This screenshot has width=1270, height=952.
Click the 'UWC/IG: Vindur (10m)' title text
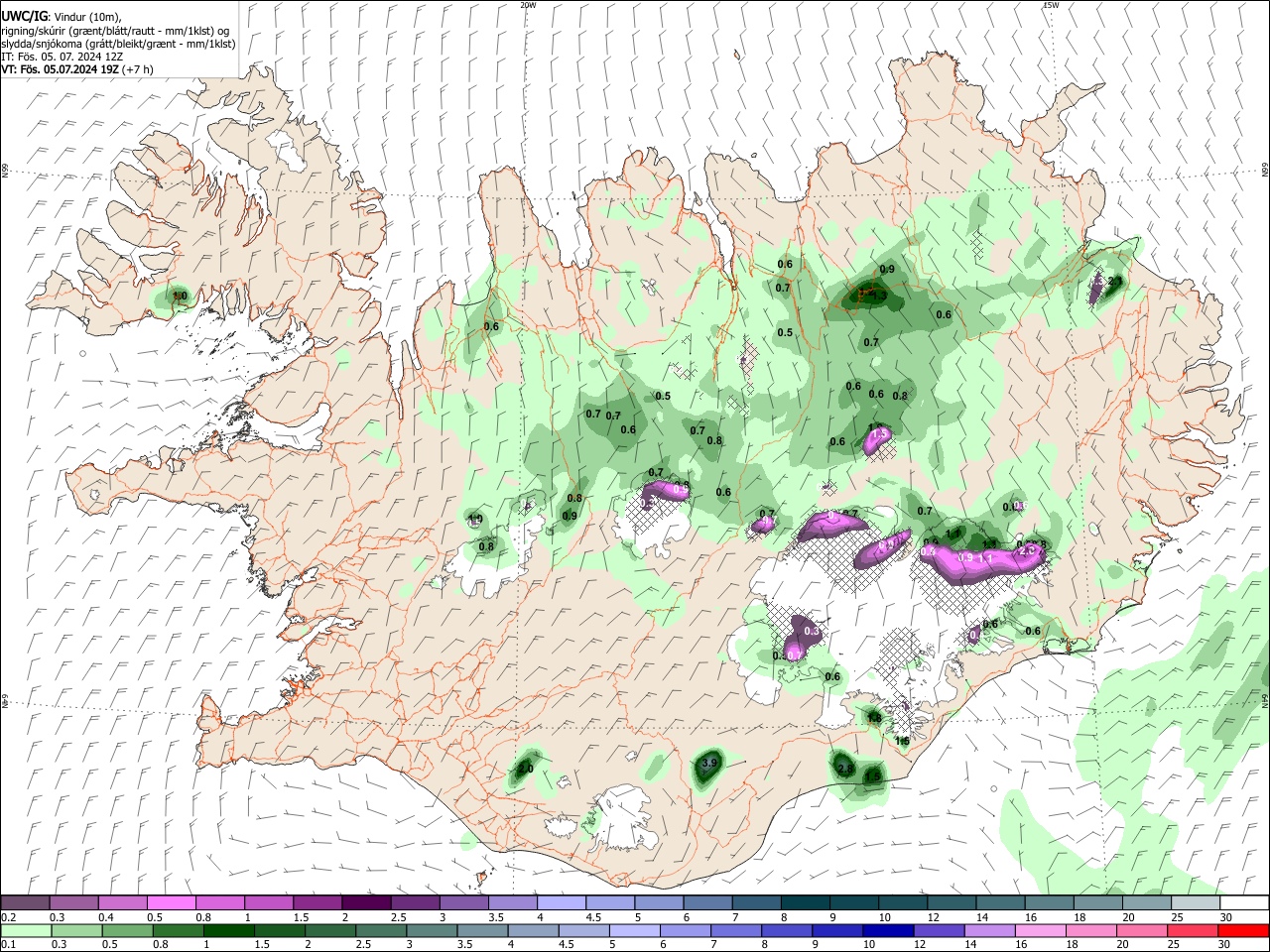point(62,17)
